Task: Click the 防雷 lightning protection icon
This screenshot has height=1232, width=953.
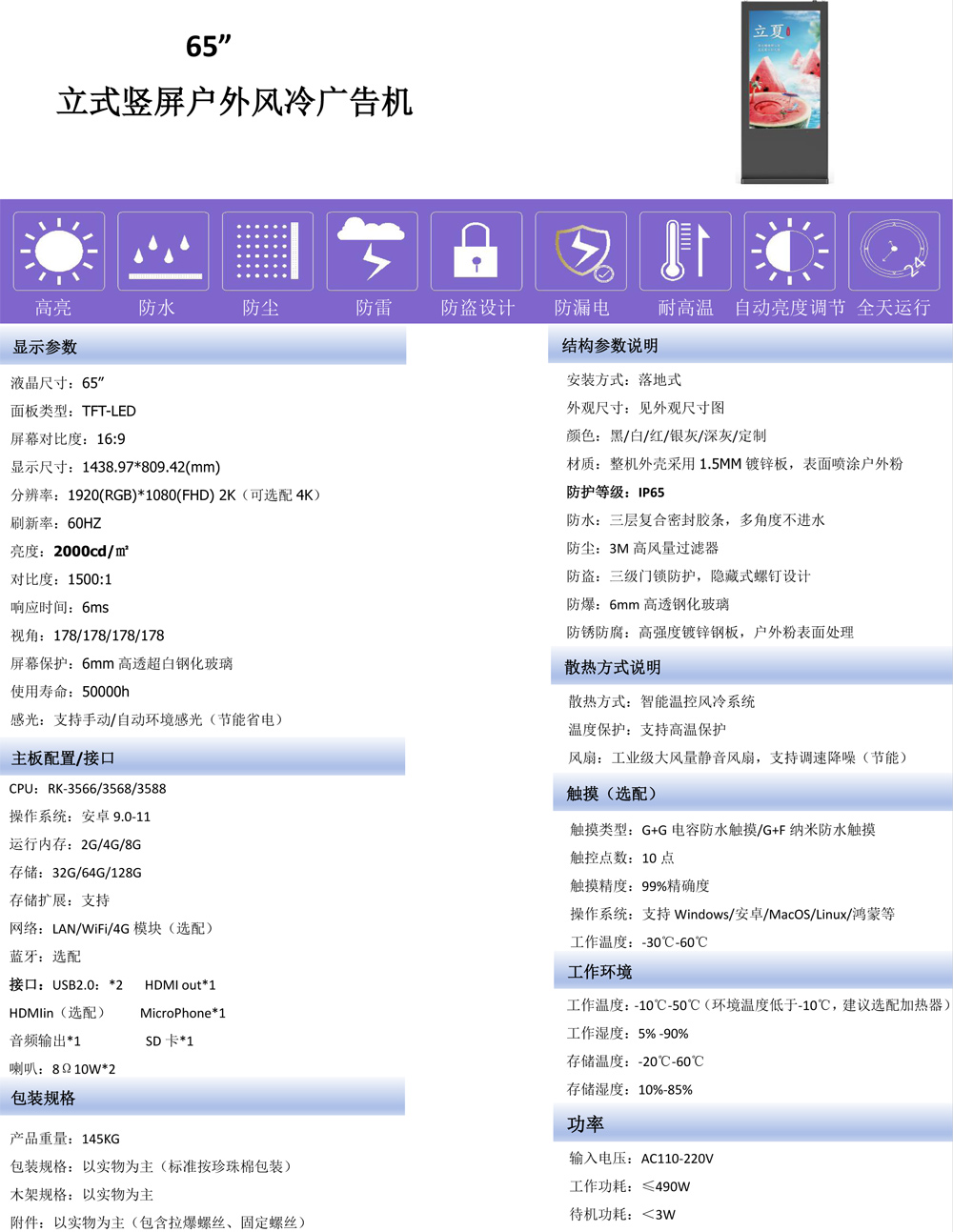Action: [371, 250]
